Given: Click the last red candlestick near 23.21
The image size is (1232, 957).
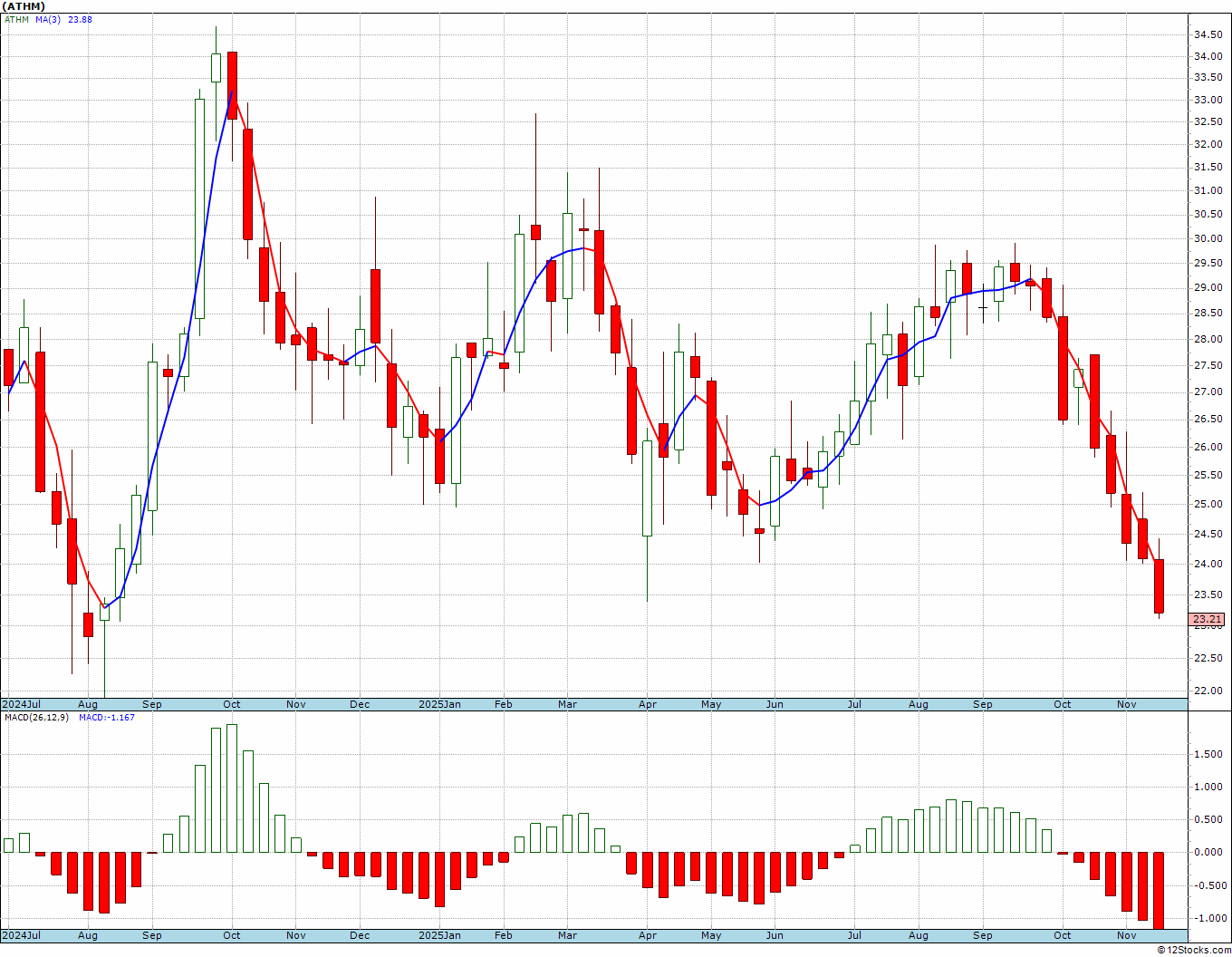Looking at the screenshot, I should point(1159,586).
